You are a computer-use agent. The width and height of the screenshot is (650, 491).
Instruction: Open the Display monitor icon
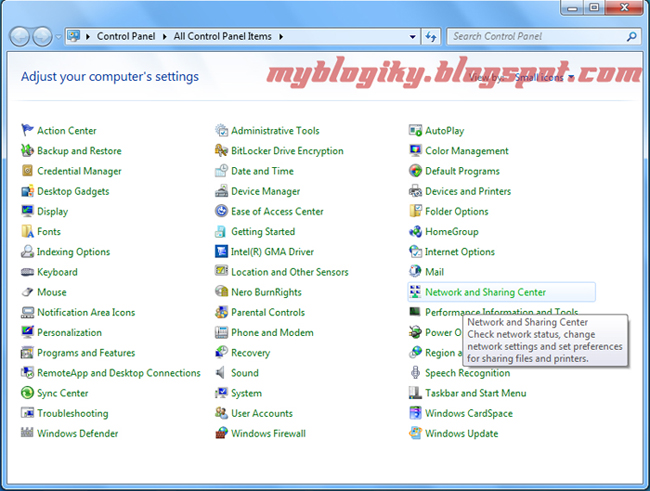tap(27, 211)
